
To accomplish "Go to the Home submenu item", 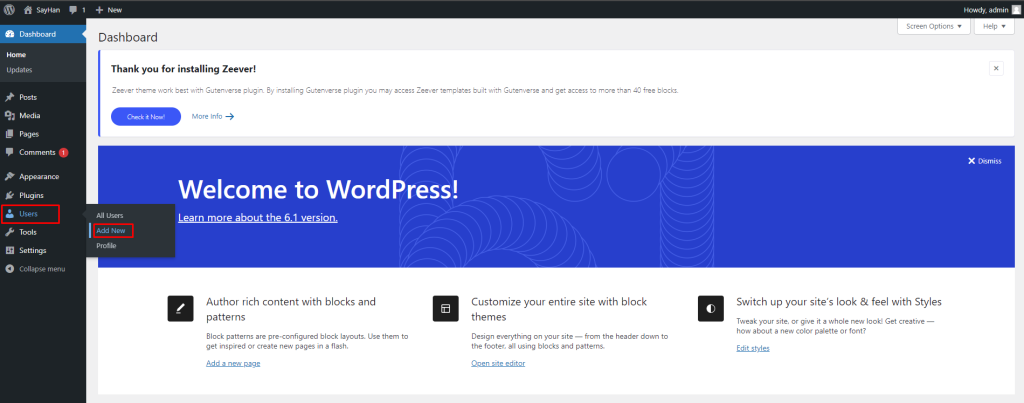I will tap(16, 55).
